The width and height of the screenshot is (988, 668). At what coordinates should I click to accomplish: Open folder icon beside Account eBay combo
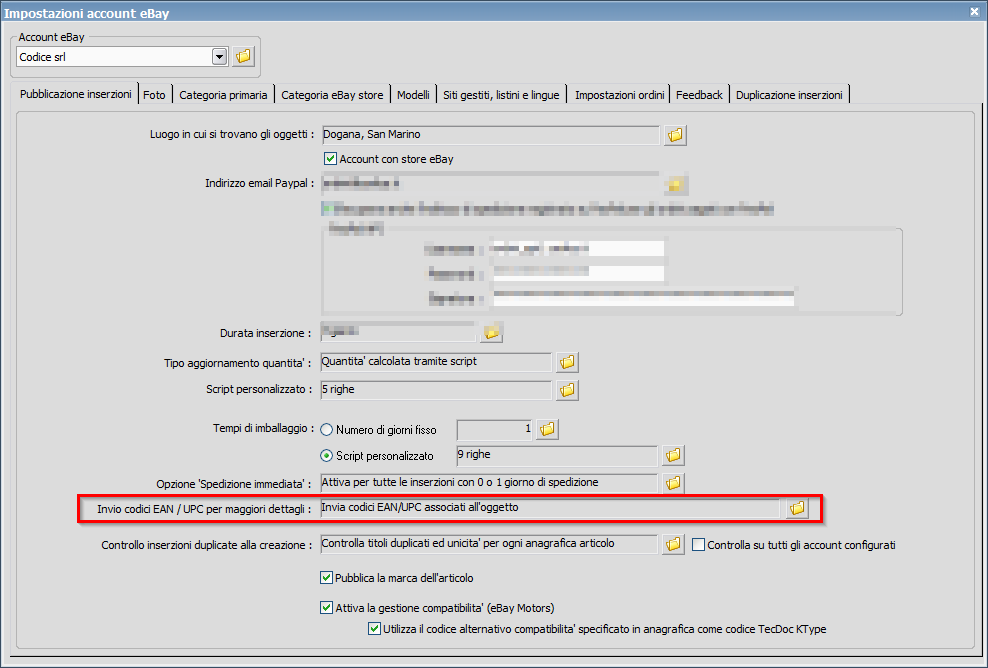(243, 57)
